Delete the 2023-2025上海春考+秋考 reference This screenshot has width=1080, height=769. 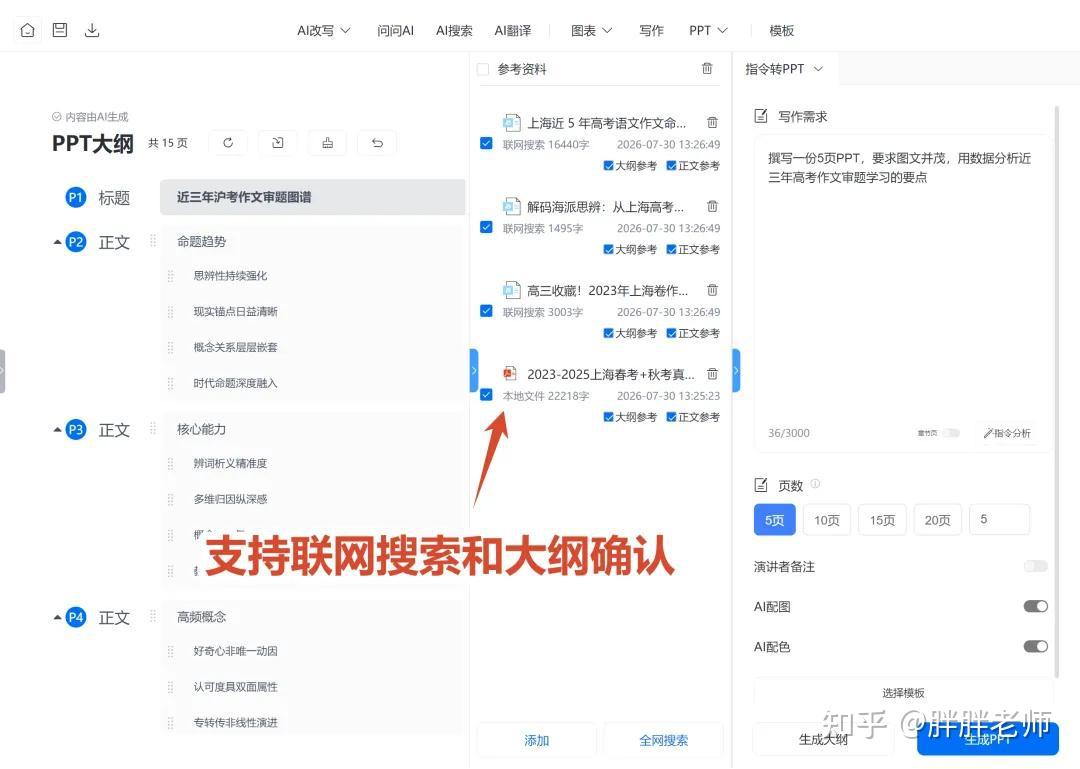click(712, 373)
